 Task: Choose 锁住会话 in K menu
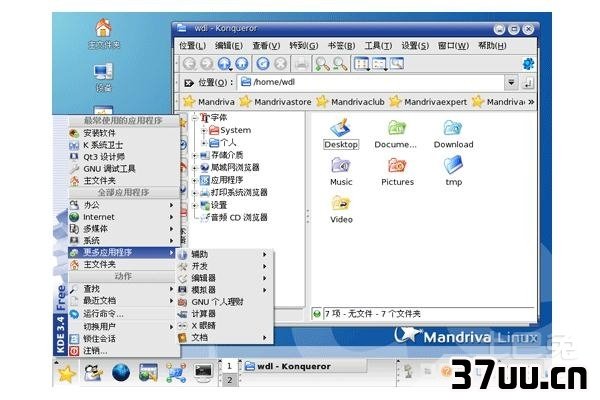click(x=122, y=339)
